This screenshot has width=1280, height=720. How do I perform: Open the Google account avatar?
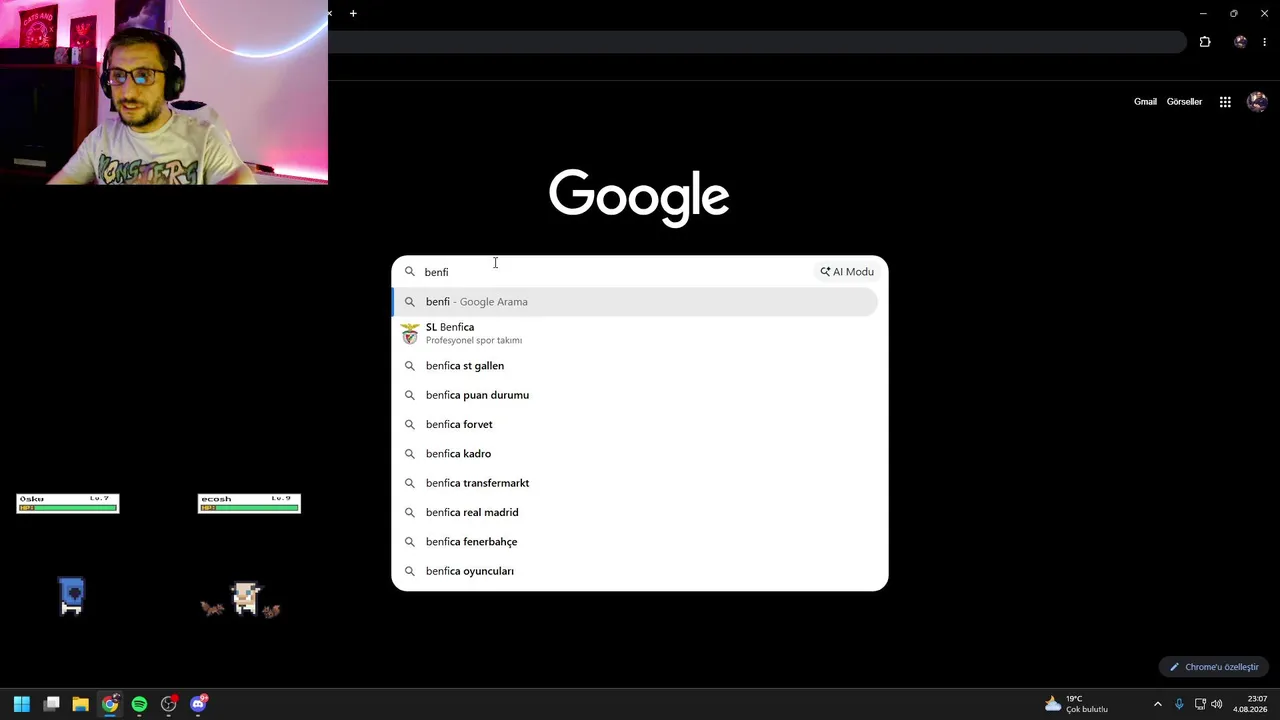click(1257, 102)
